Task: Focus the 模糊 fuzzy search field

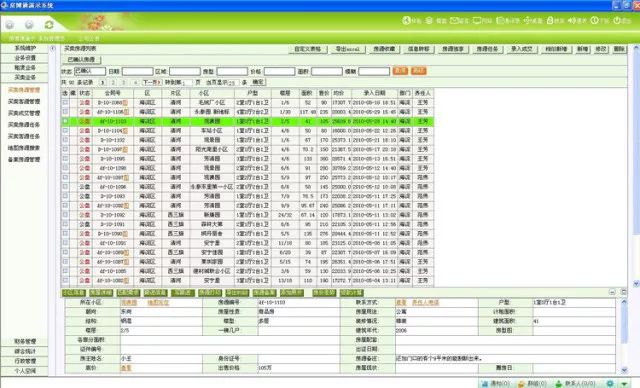Action: coord(374,71)
